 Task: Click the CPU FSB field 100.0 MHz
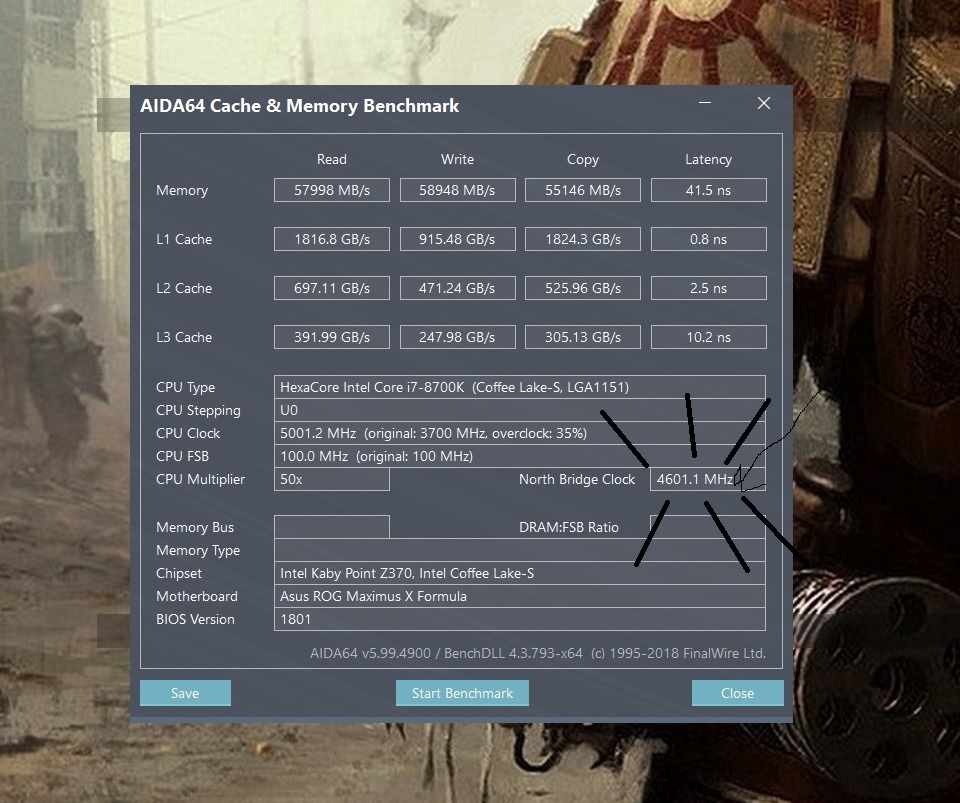point(520,456)
